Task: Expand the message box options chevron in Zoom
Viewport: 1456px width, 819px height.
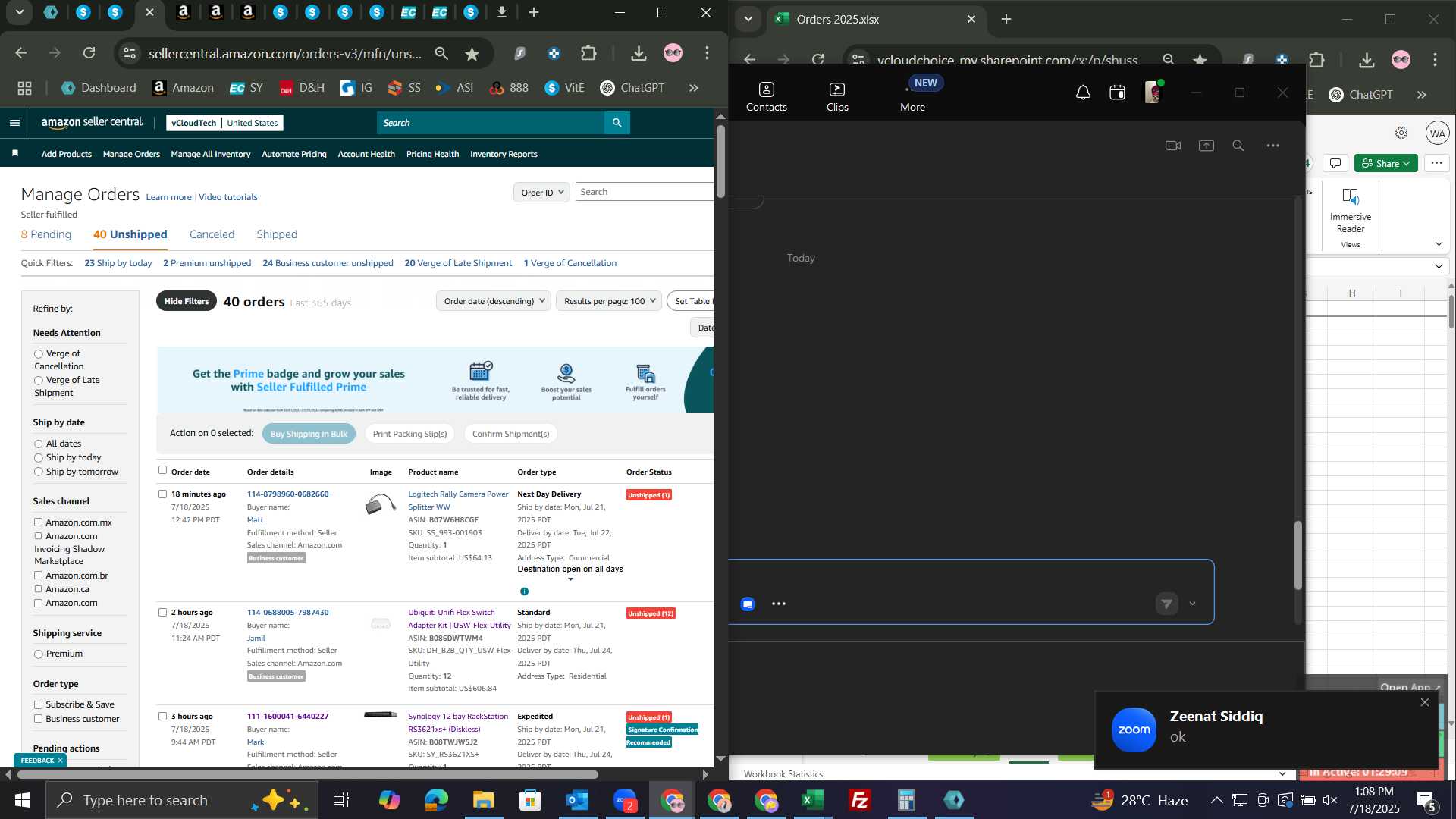Action: [x=1192, y=604]
